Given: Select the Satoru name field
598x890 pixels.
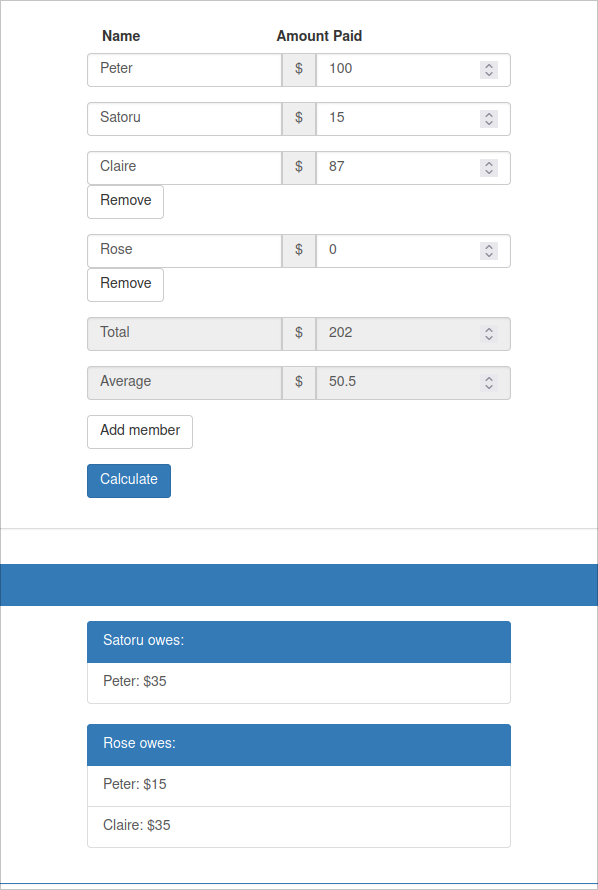Looking at the screenshot, I should (184, 119).
